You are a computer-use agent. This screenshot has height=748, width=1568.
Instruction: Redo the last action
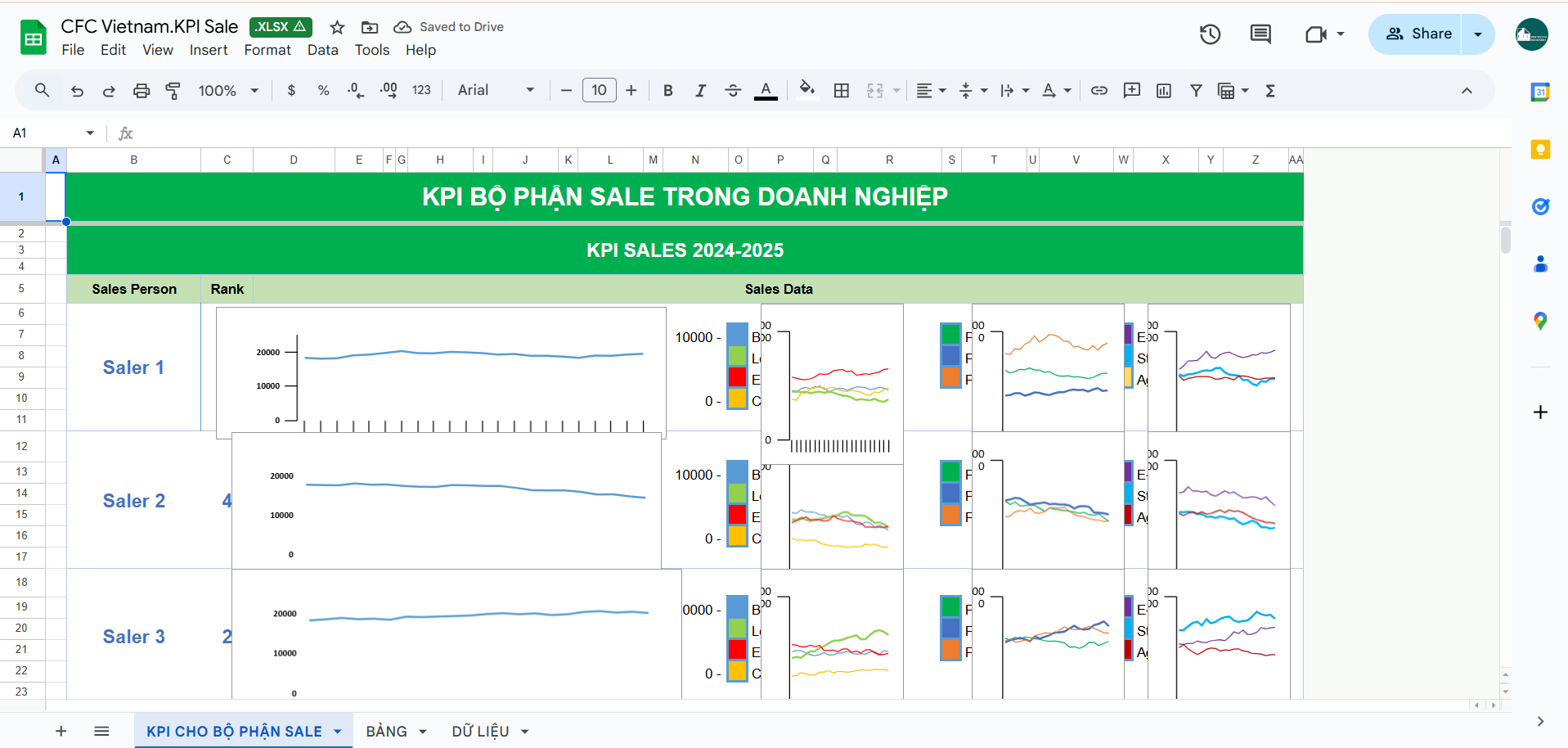pyautogui.click(x=109, y=90)
